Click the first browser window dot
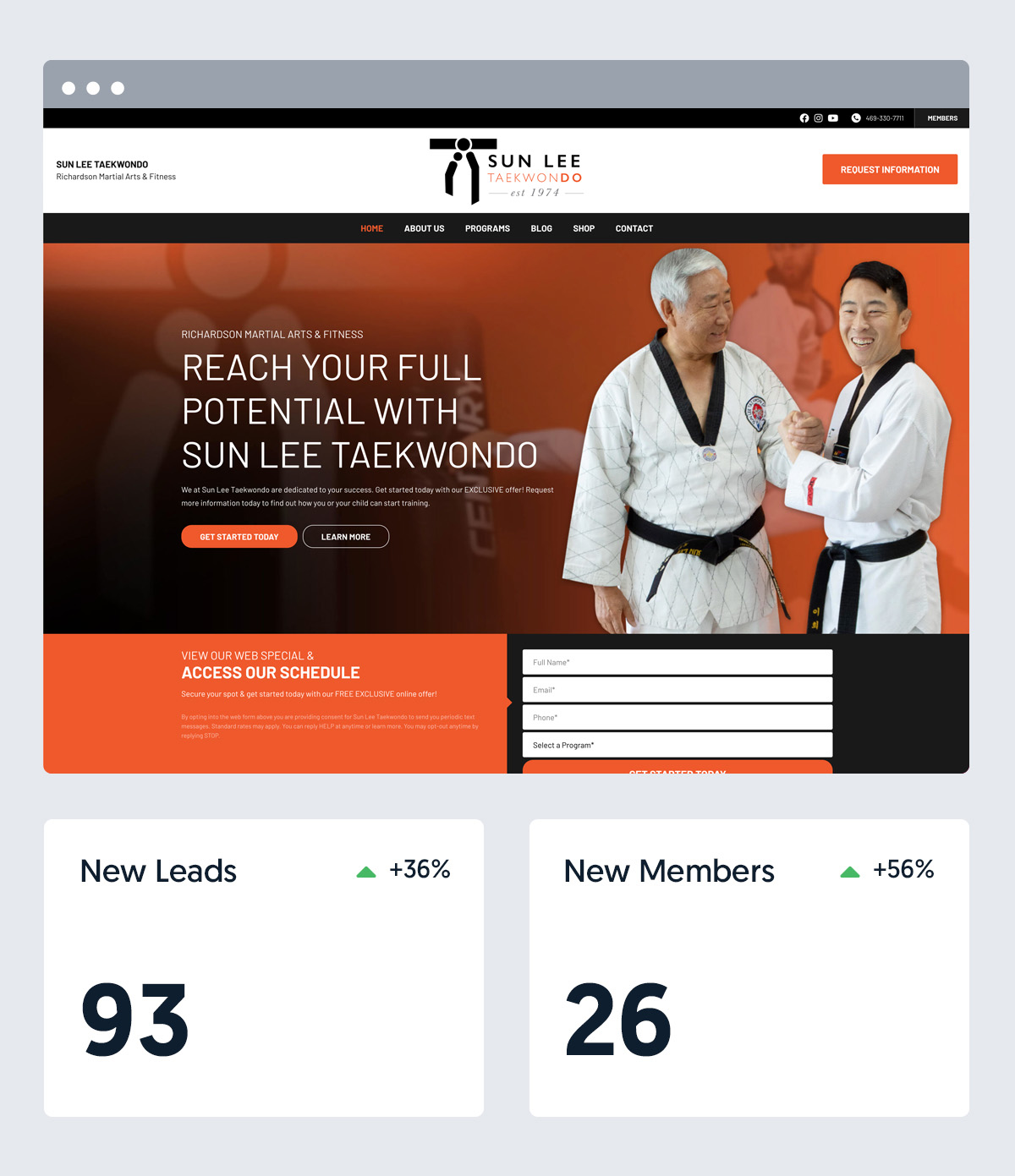 click(69, 88)
